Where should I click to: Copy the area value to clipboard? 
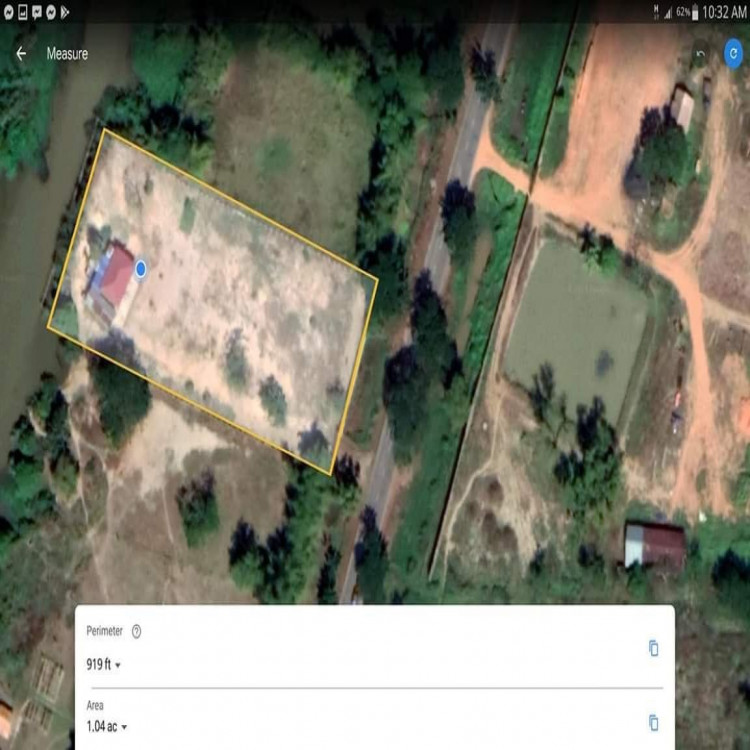coord(653,722)
